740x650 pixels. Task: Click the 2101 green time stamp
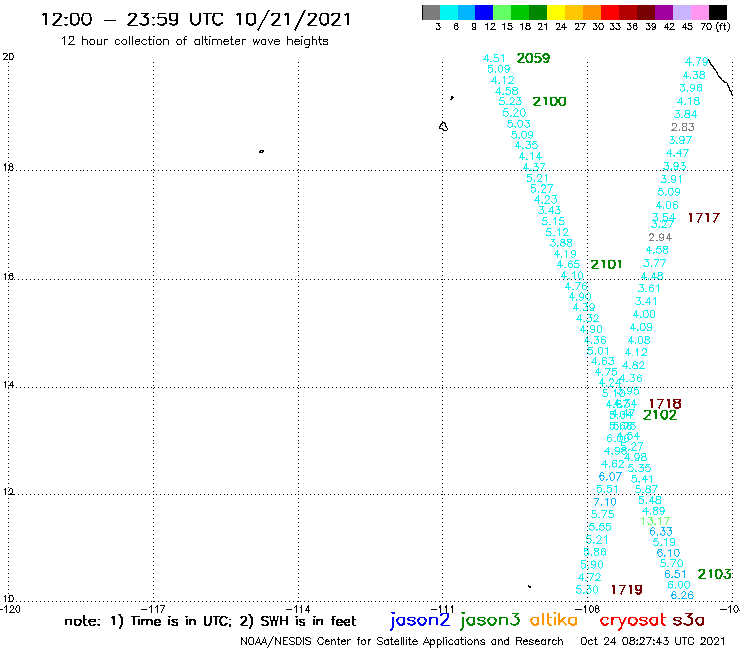pyautogui.click(x=606, y=264)
